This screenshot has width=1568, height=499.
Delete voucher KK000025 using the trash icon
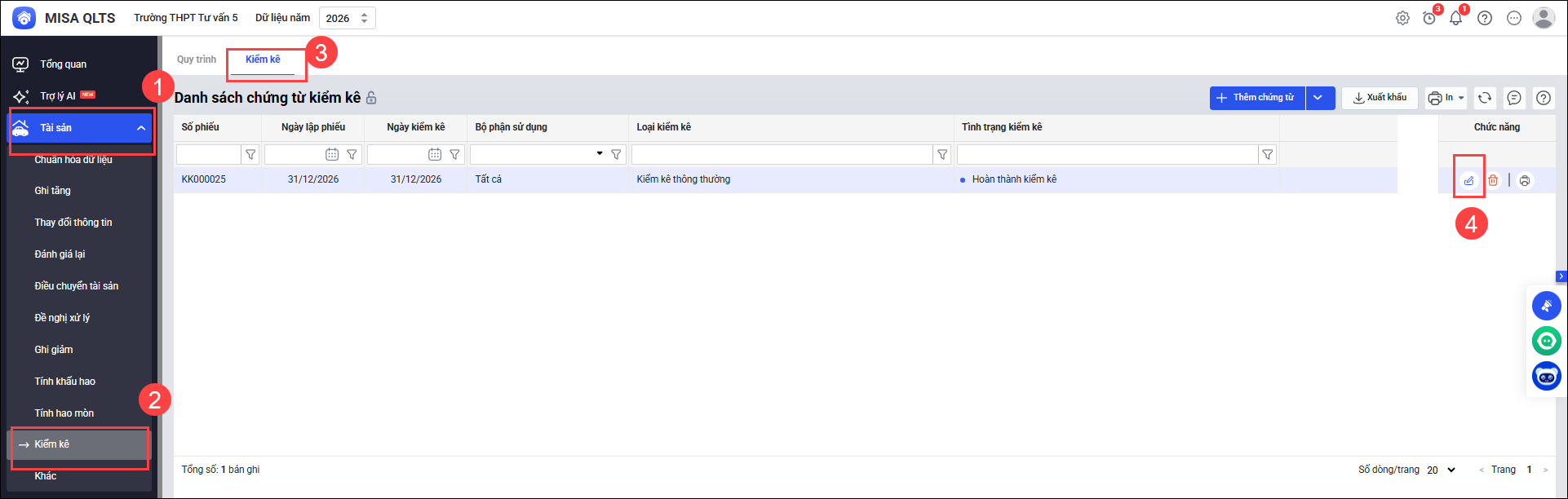(1493, 180)
